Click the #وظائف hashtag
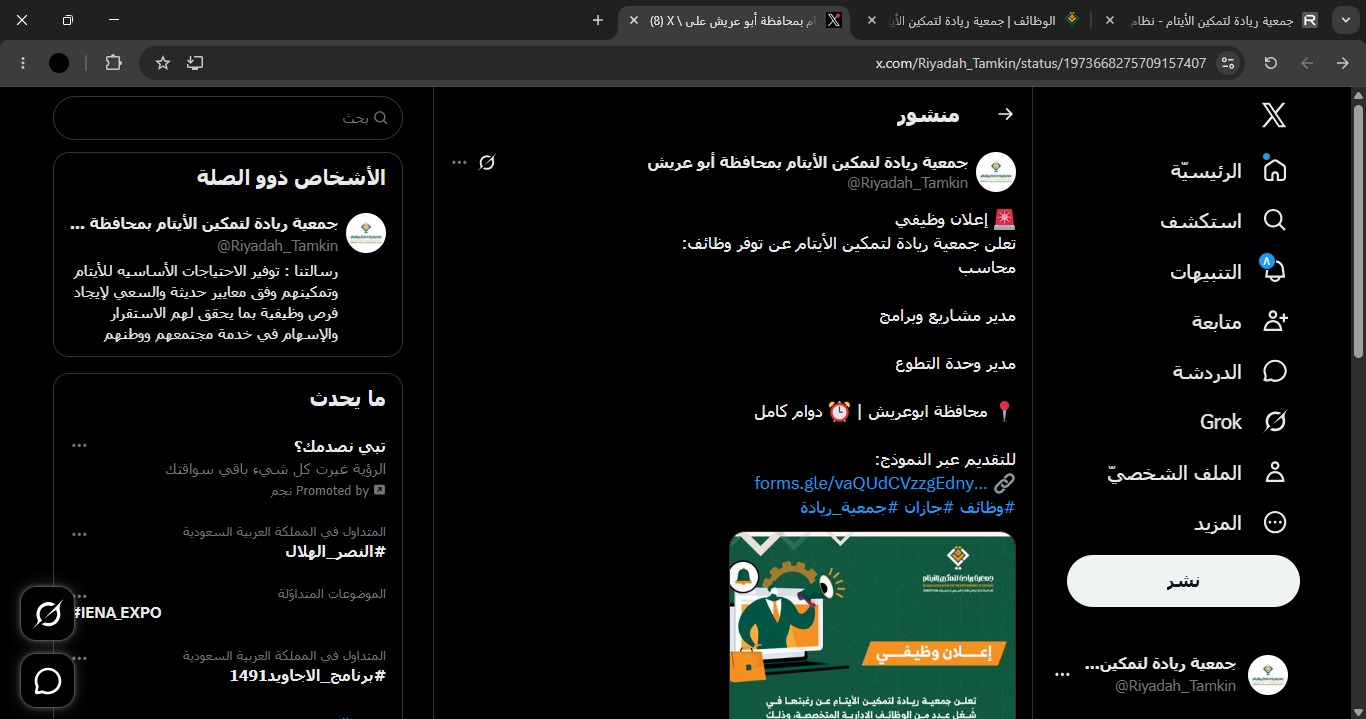The image size is (1366, 719). [986, 507]
